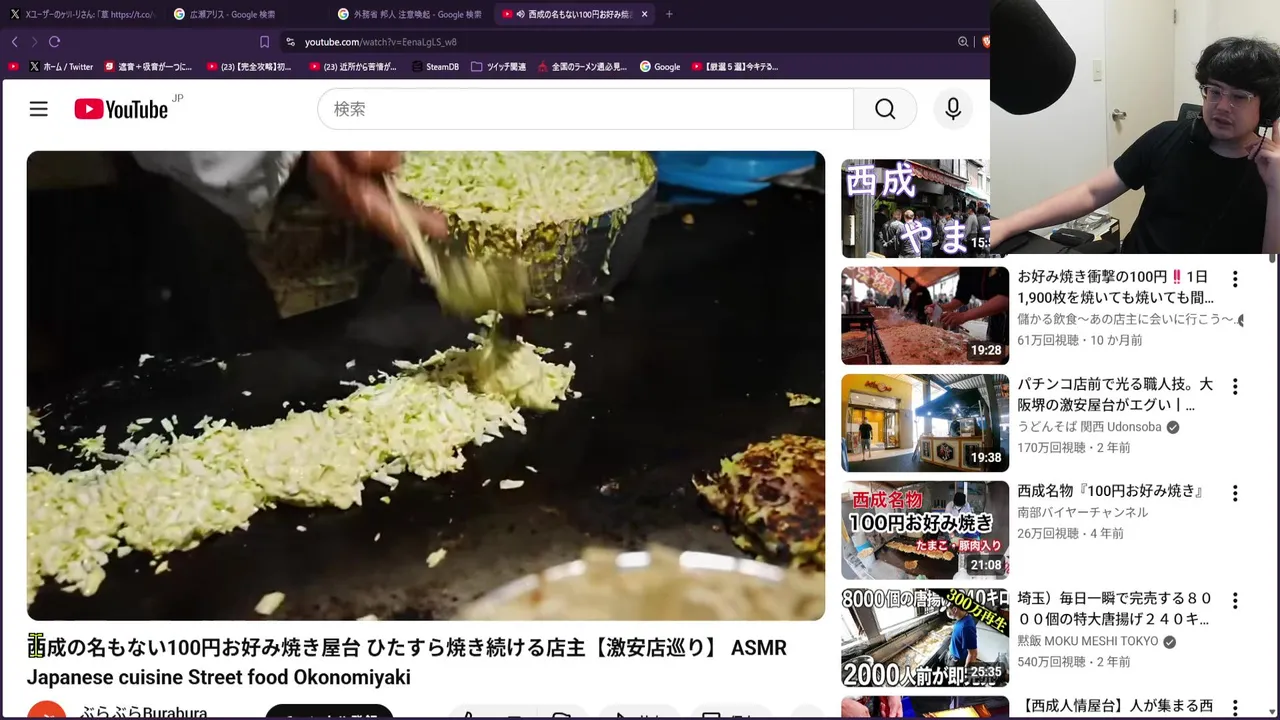Switch to the Xユーザー browser tab

[x=82, y=14]
